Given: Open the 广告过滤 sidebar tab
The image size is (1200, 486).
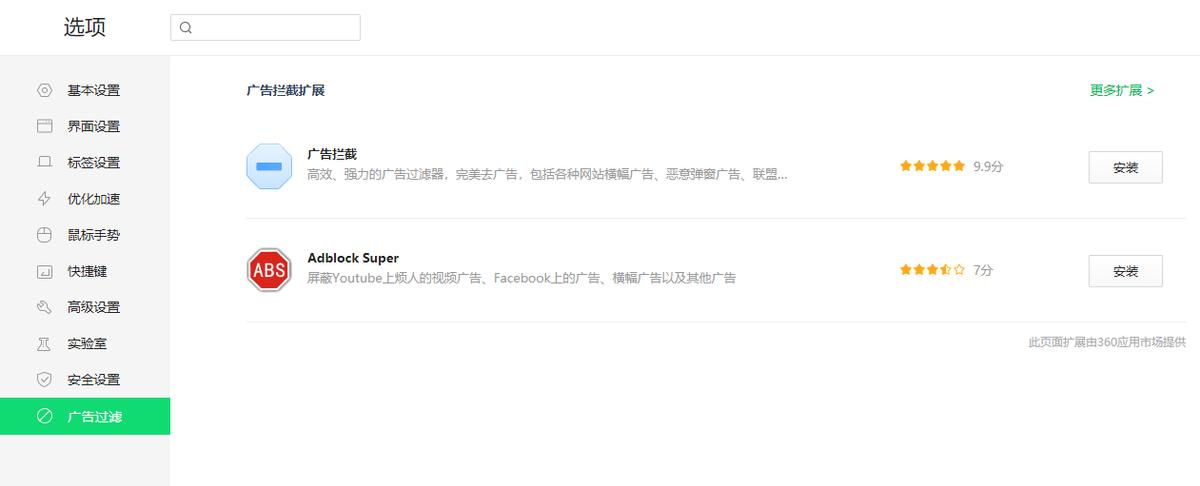Looking at the screenshot, I should click(85, 416).
